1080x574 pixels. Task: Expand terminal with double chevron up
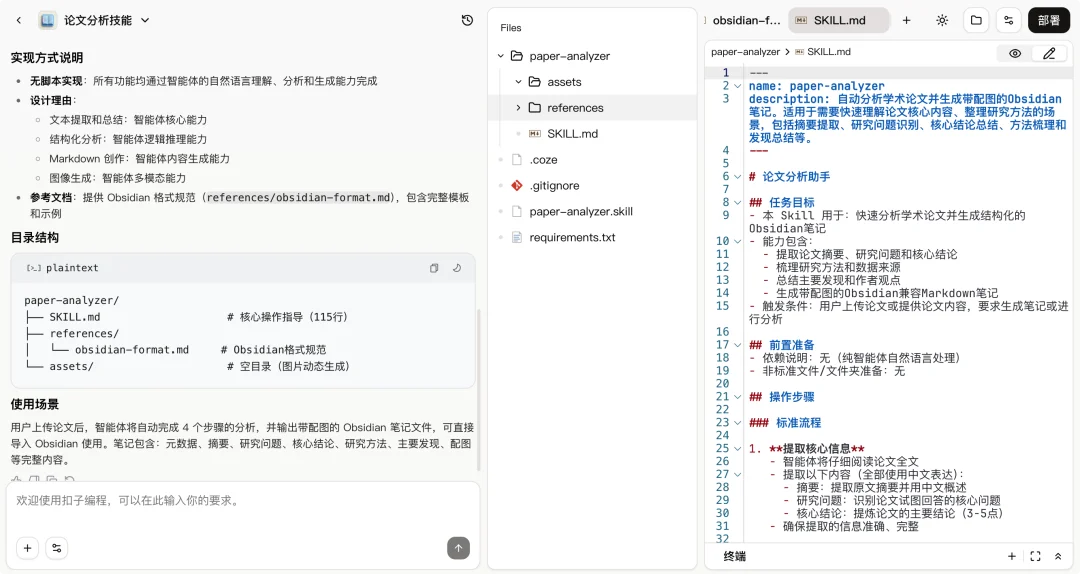point(1058,556)
